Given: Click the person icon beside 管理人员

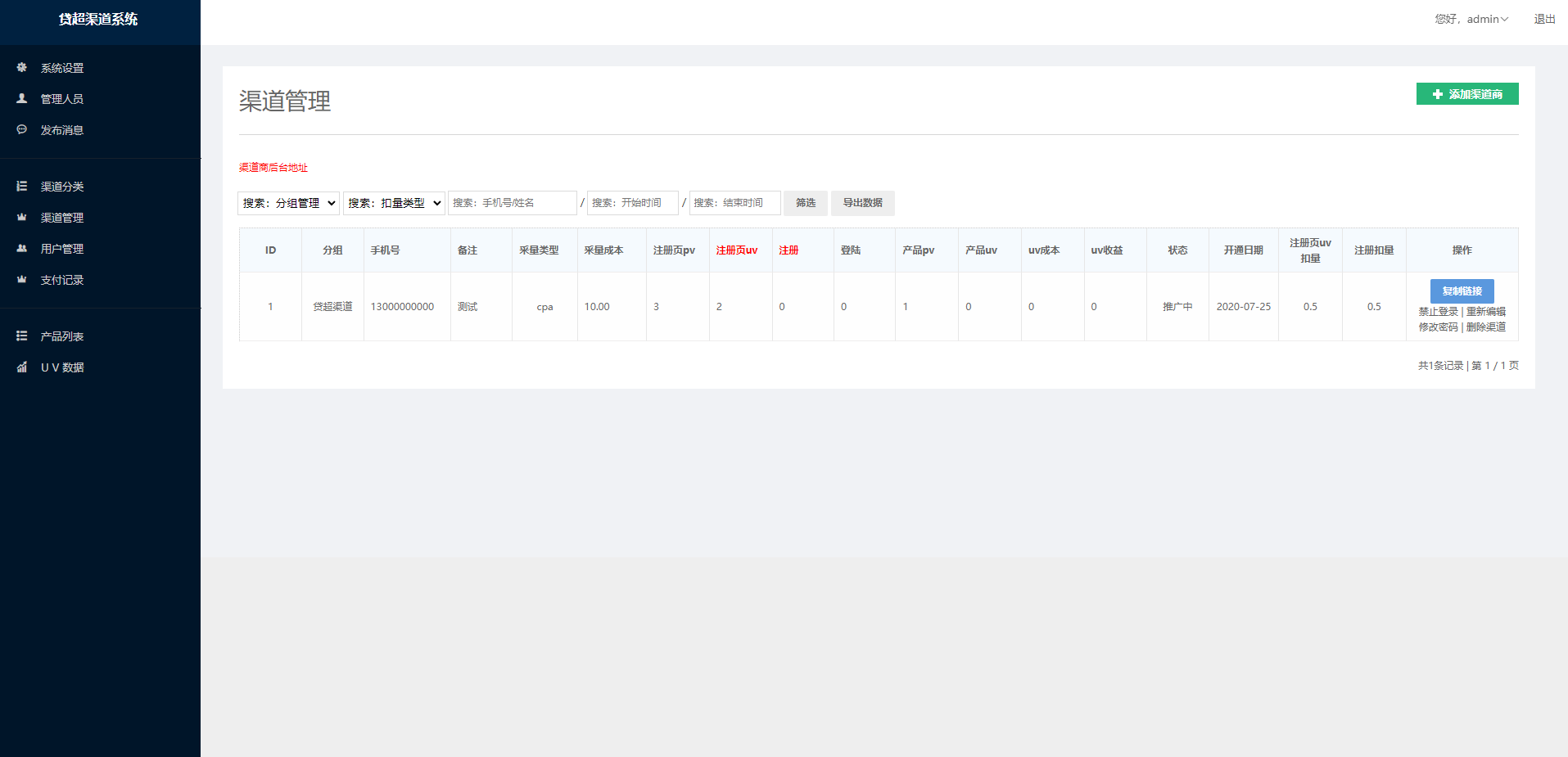Looking at the screenshot, I should click(x=22, y=99).
